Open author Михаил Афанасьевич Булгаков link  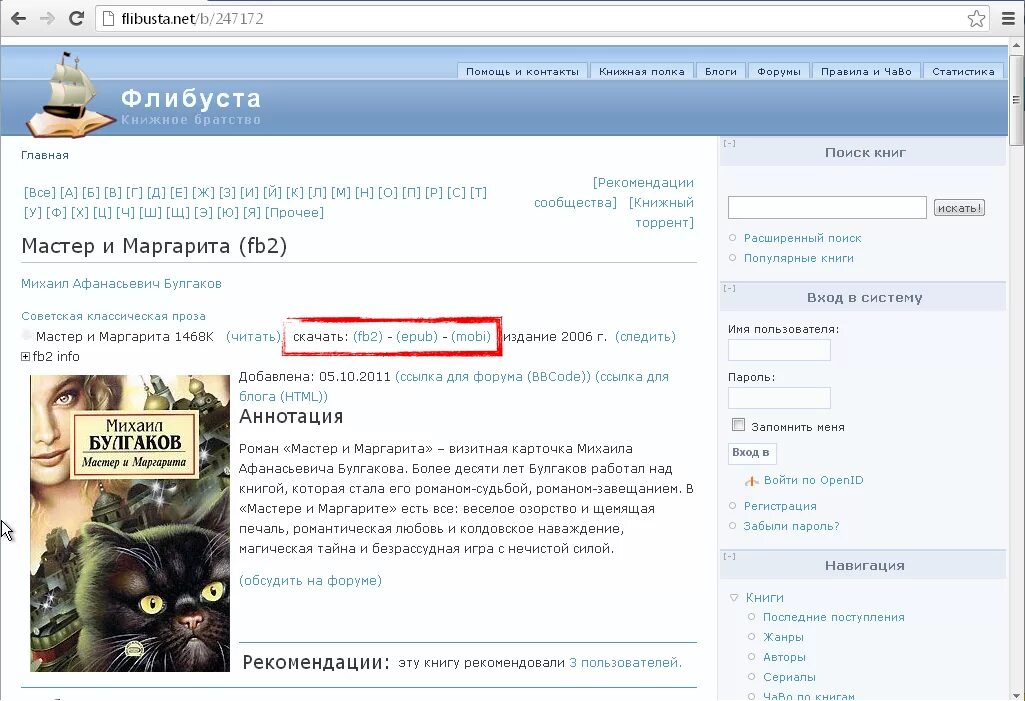[x=121, y=283]
